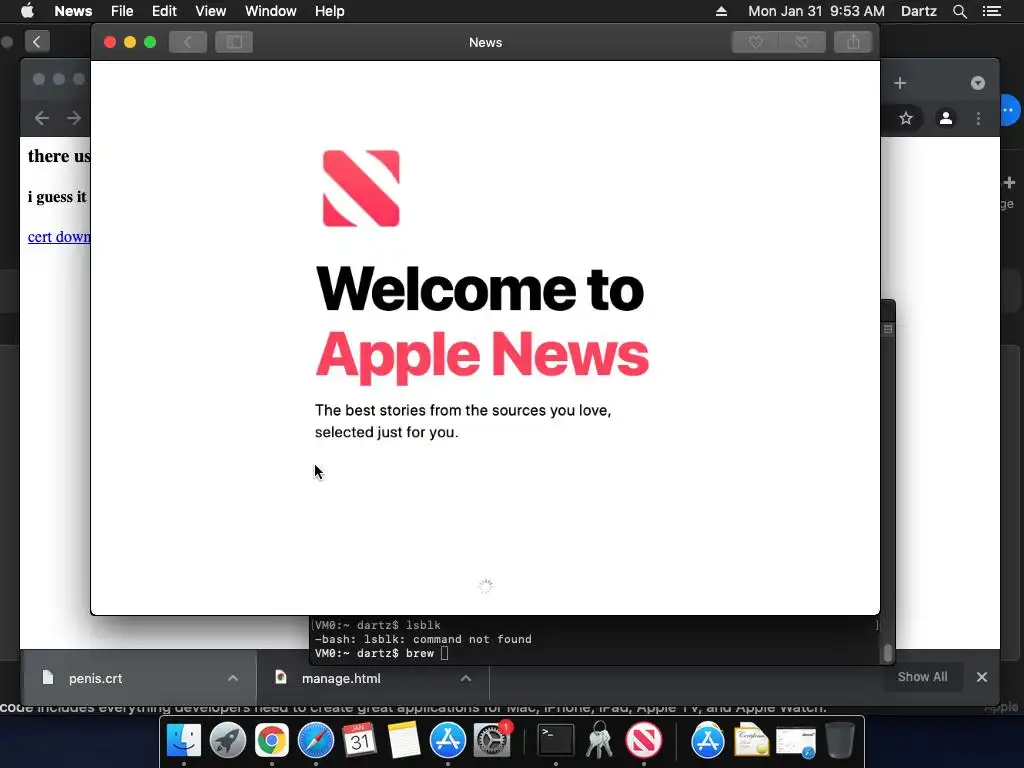Open Terminal from the Dock
This screenshot has height=768, width=1024.
[x=556, y=741]
